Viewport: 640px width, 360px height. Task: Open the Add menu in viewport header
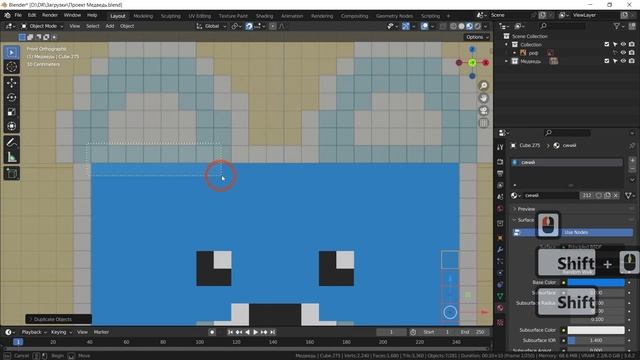pyautogui.click(x=110, y=26)
